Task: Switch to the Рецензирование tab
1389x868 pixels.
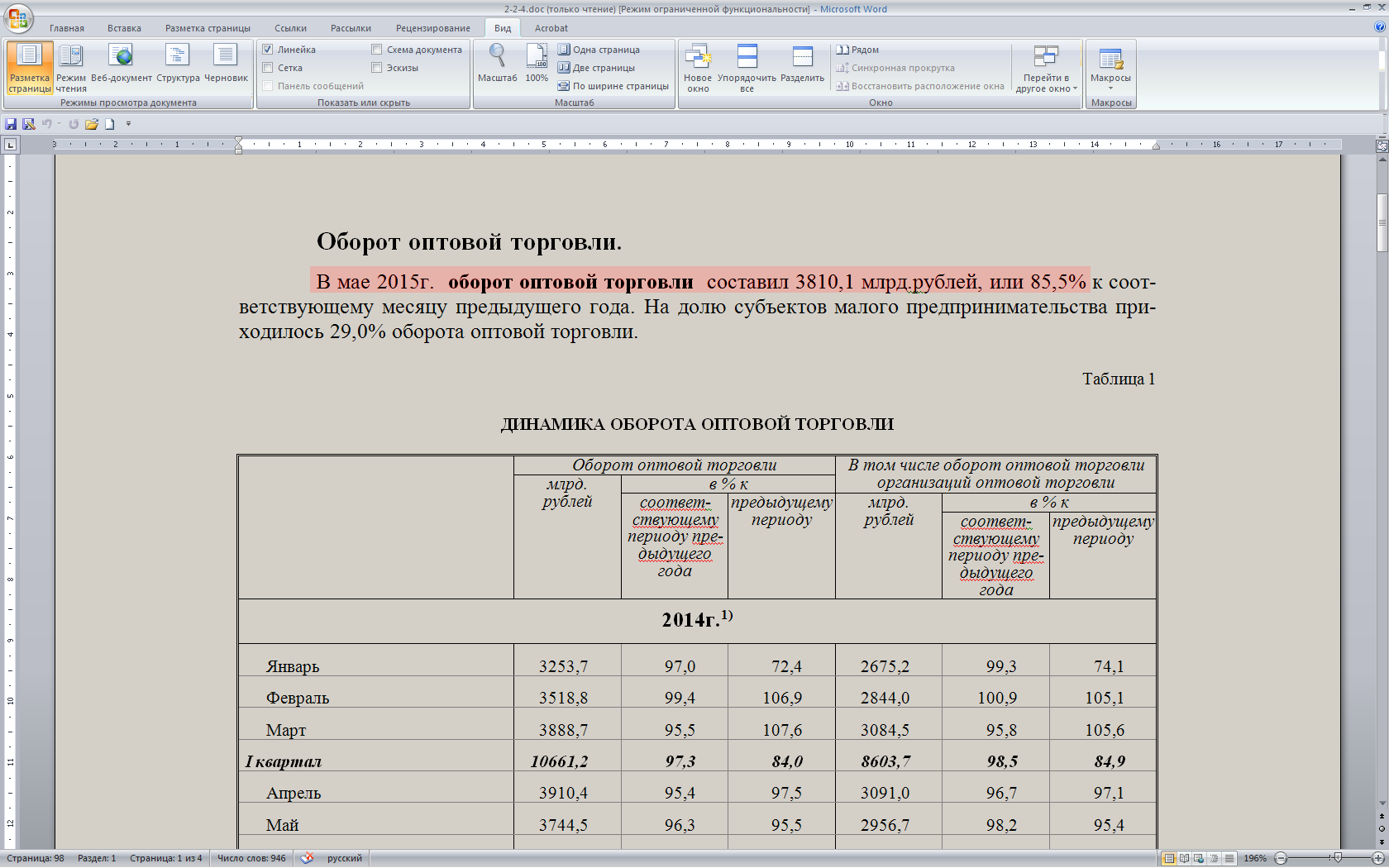Action: pos(432,28)
